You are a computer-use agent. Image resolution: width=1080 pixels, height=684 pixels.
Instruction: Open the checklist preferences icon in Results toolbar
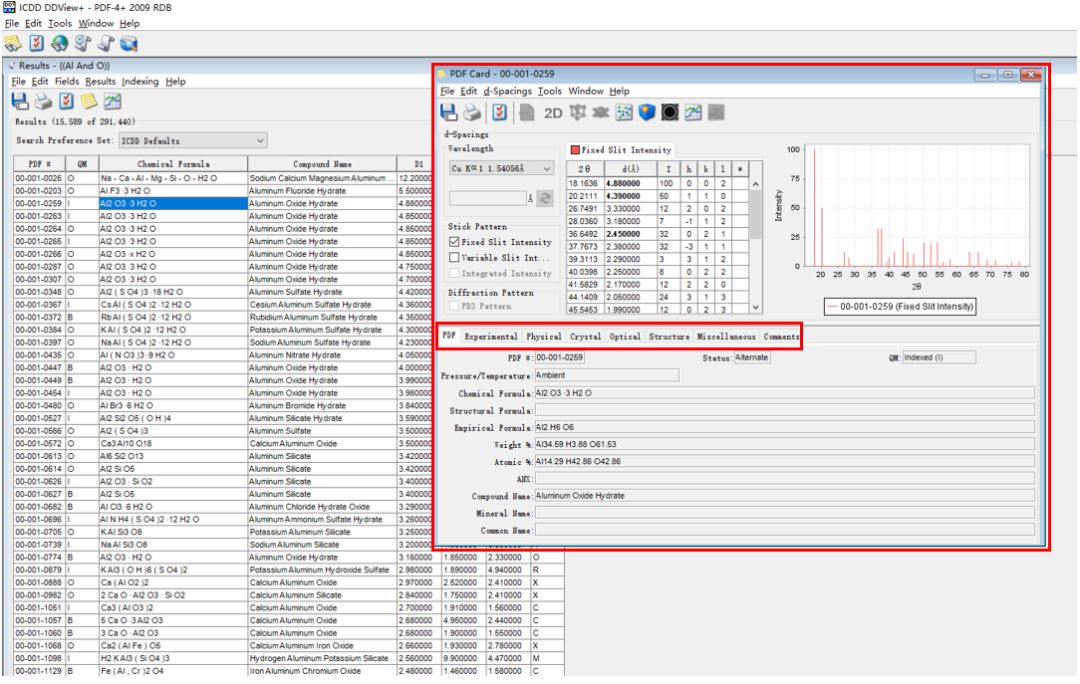[x=66, y=101]
